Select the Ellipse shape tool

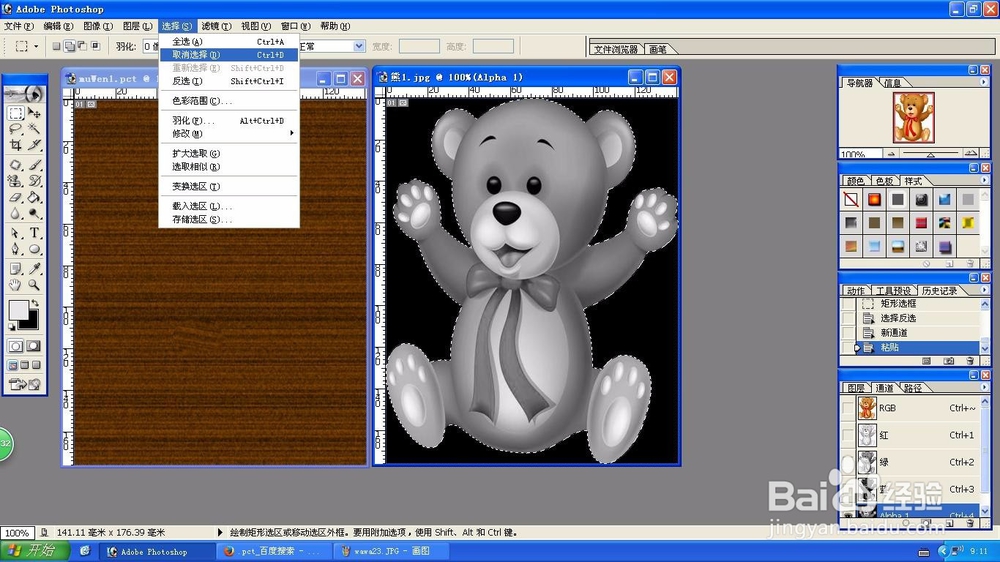pyautogui.click(x=34, y=249)
